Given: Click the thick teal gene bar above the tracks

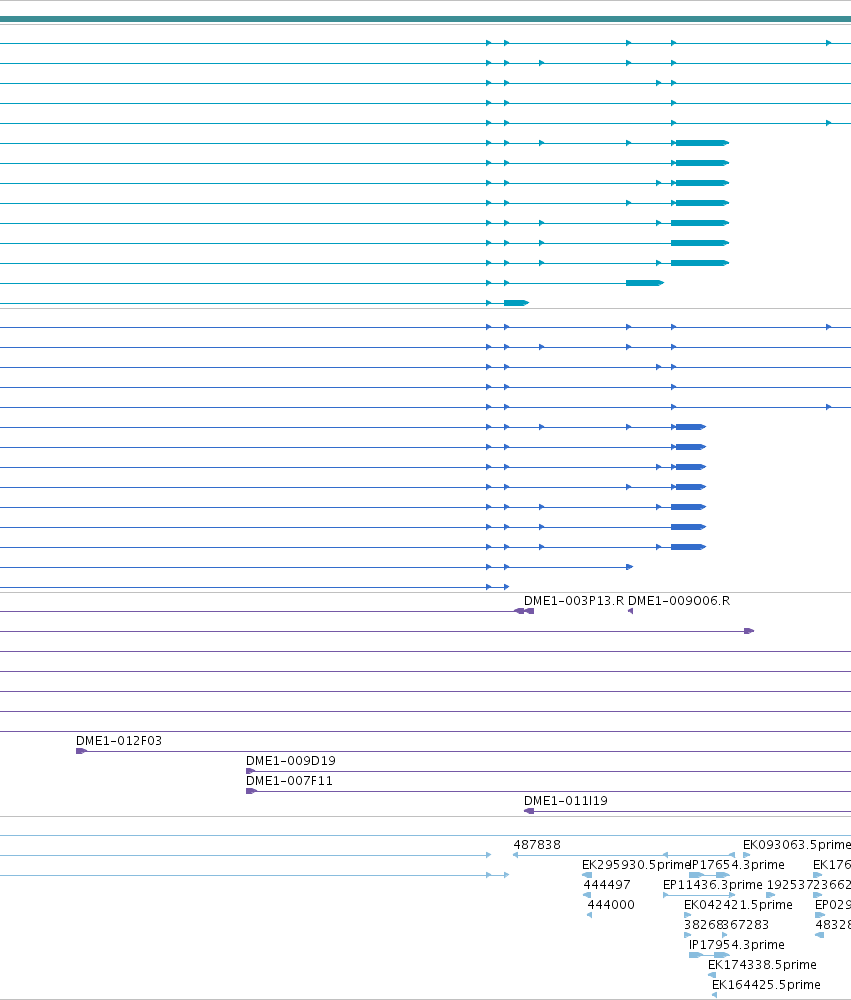Looking at the screenshot, I should (x=426, y=19).
